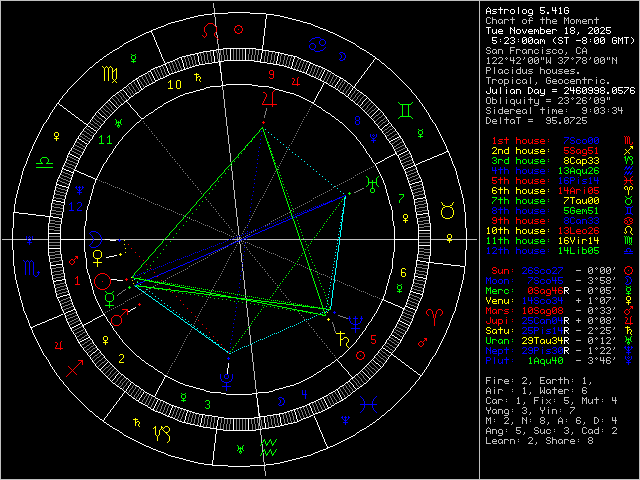Select the time '5:23:00am (ST -8:00 GMT)'
Screen dimensions: 640x480
pyautogui.click(x=563, y=41)
